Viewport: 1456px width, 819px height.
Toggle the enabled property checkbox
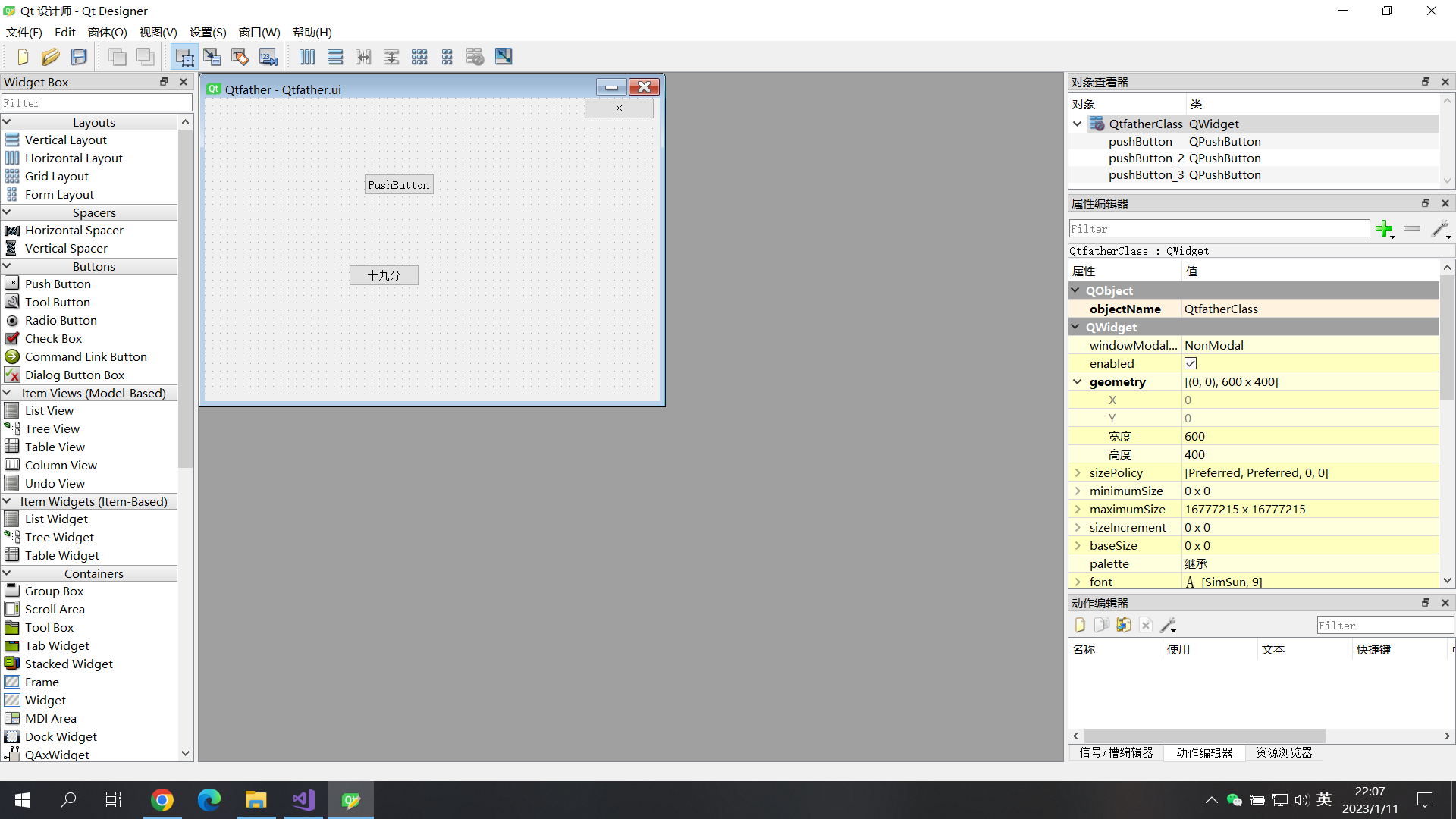pyautogui.click(x=1191, y=364)
